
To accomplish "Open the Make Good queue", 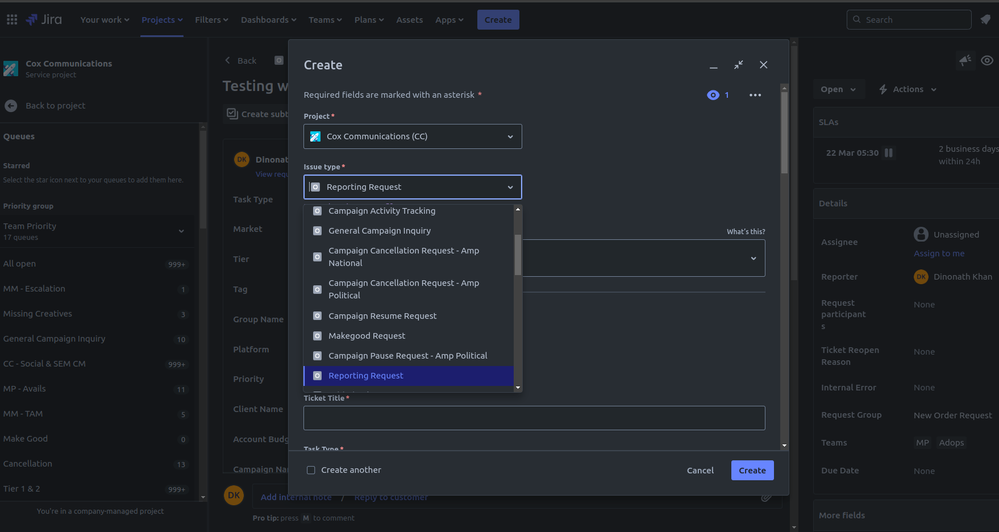I will click(x=96, y=438).
